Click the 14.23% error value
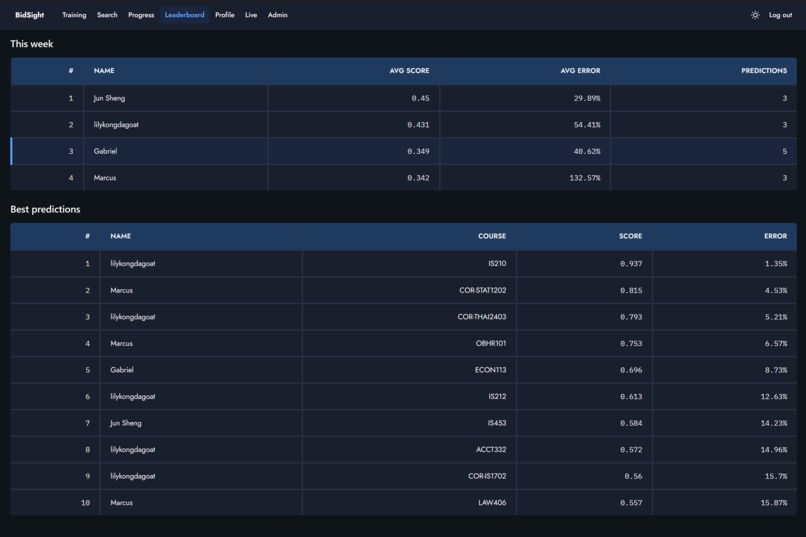 click(x=774, y=423)
